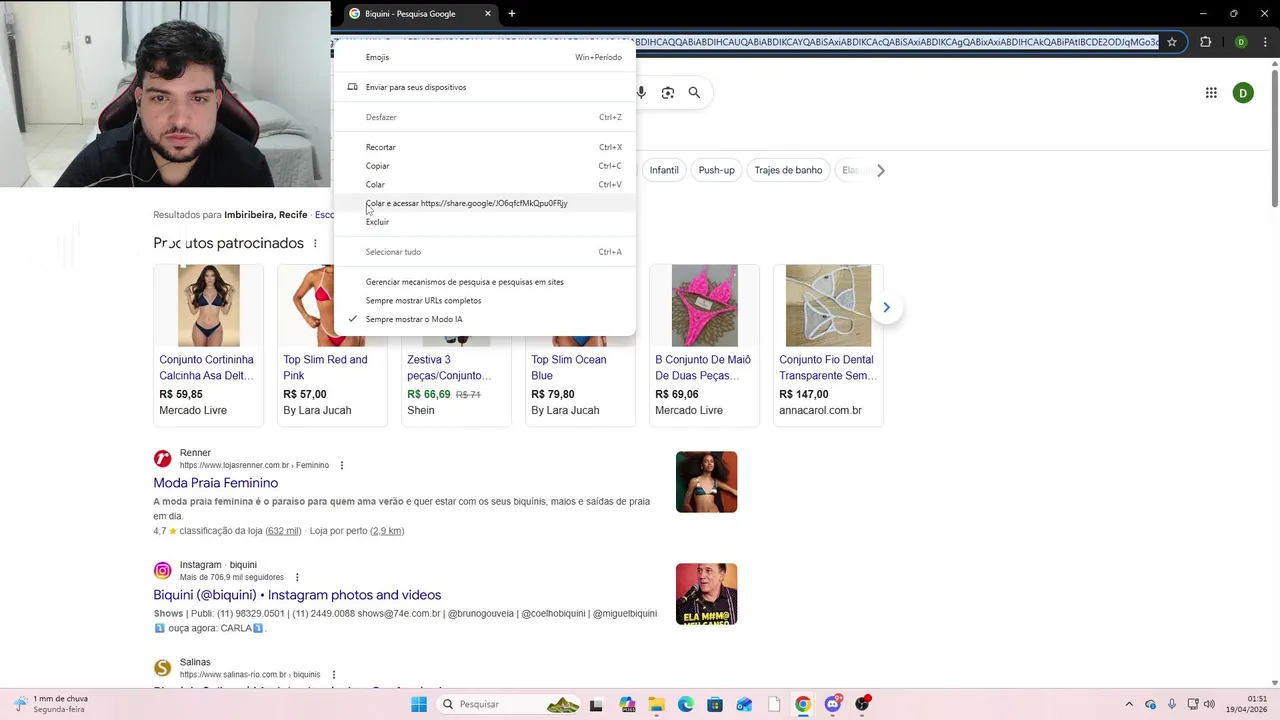Click the page vertical scrollbar
This screenshot has height=720, width=1280.
1274,140
